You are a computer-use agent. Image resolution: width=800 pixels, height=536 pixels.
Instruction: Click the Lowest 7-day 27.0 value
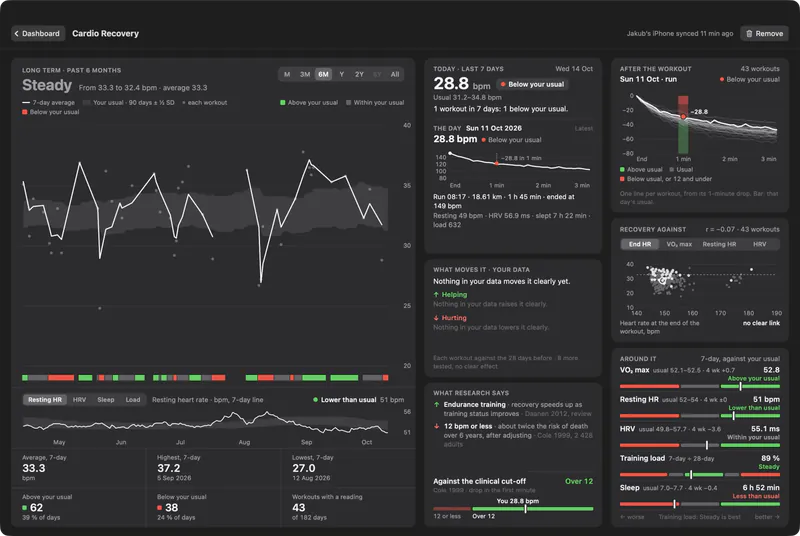pos(304,468)
